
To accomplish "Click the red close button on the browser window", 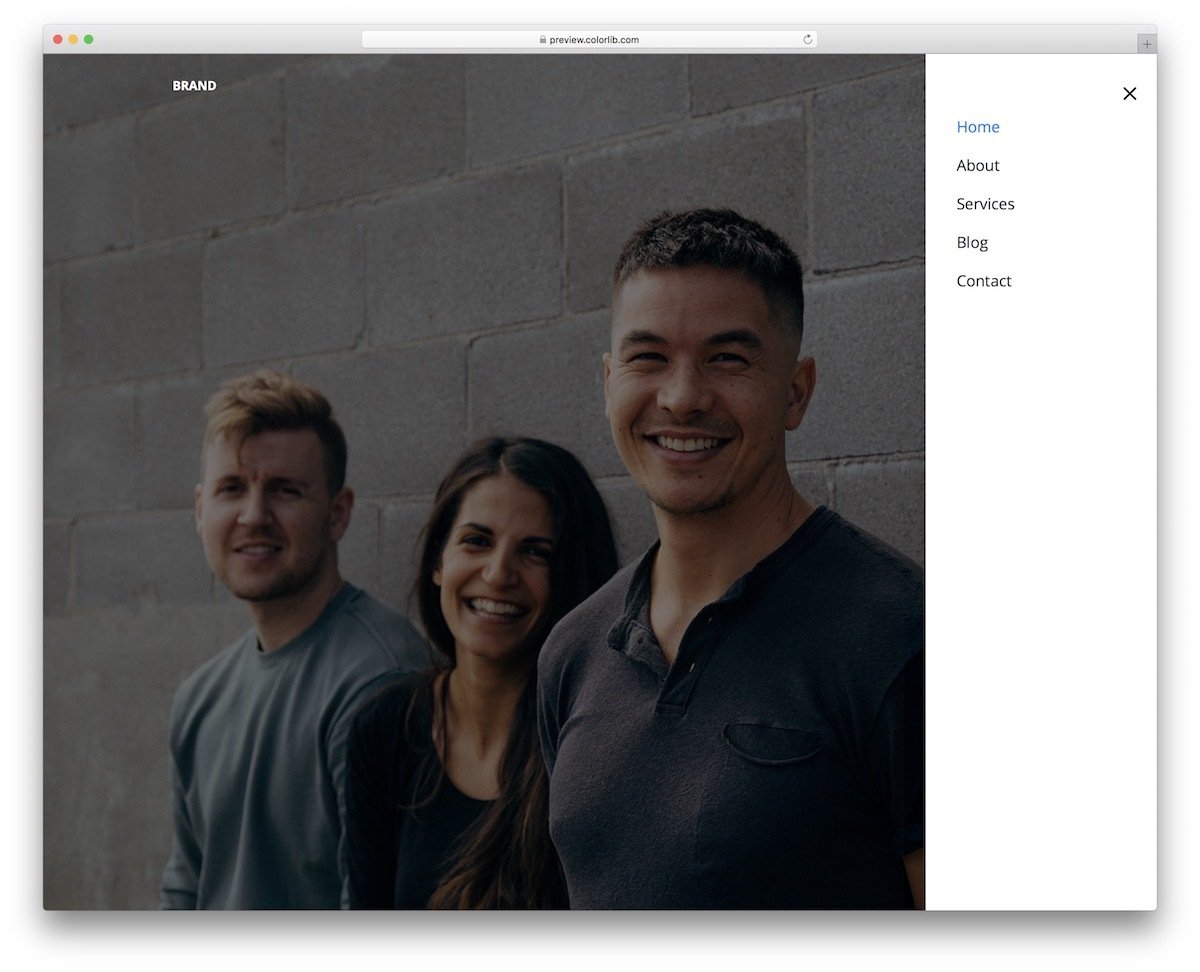I will tap(57, 39).
